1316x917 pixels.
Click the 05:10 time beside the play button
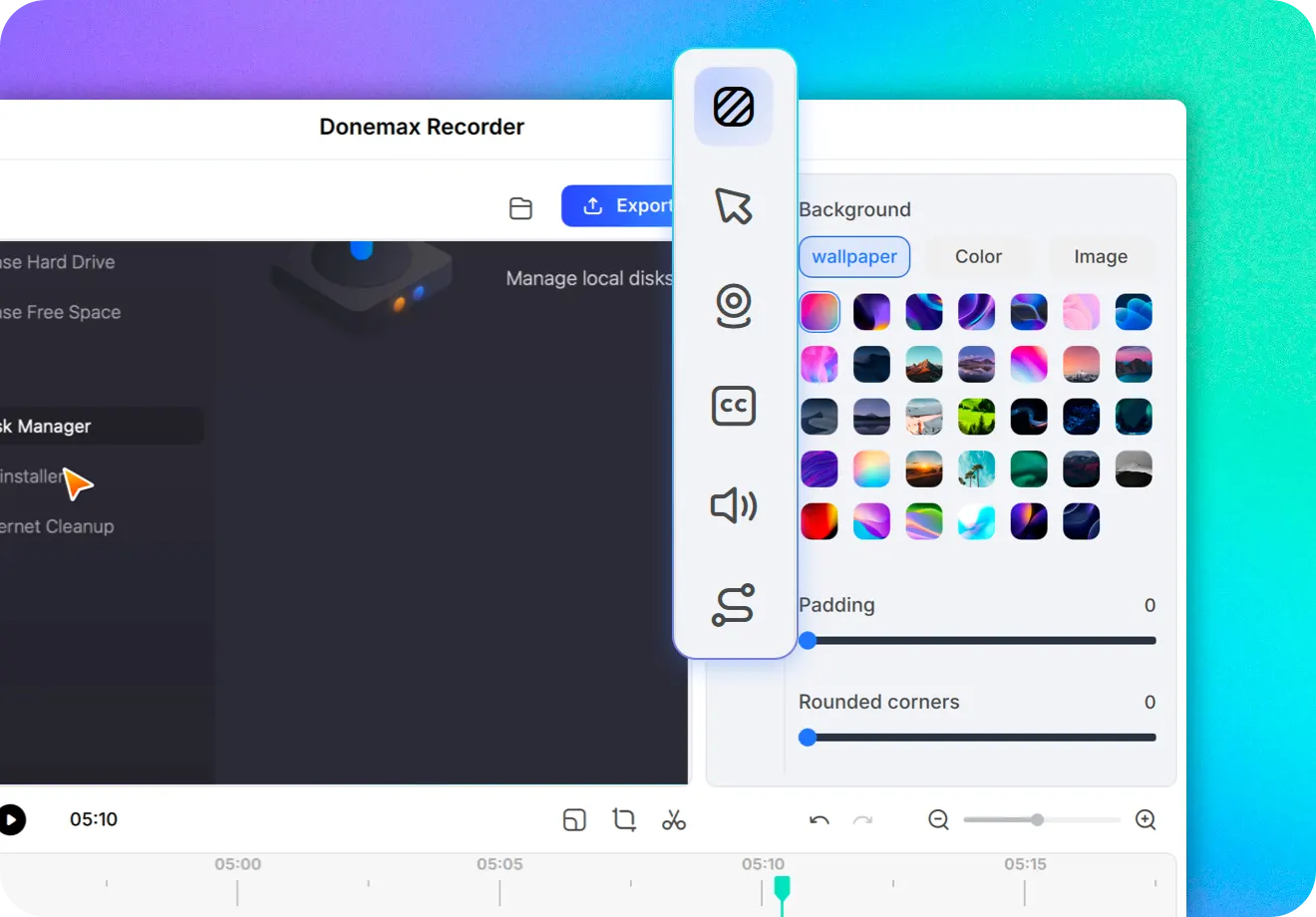point(94,819)
